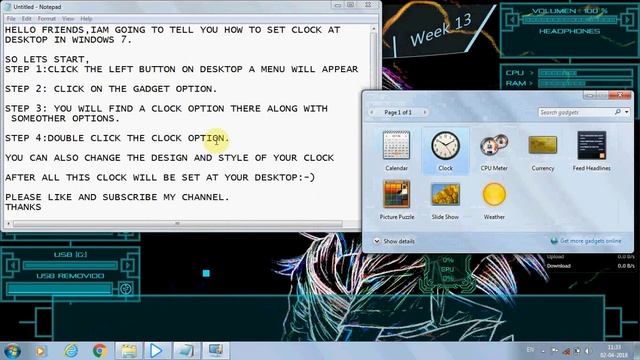Go to next gadget page arrow
The height and width of the screenshot is (360, 640).
(x=424, y=112)
